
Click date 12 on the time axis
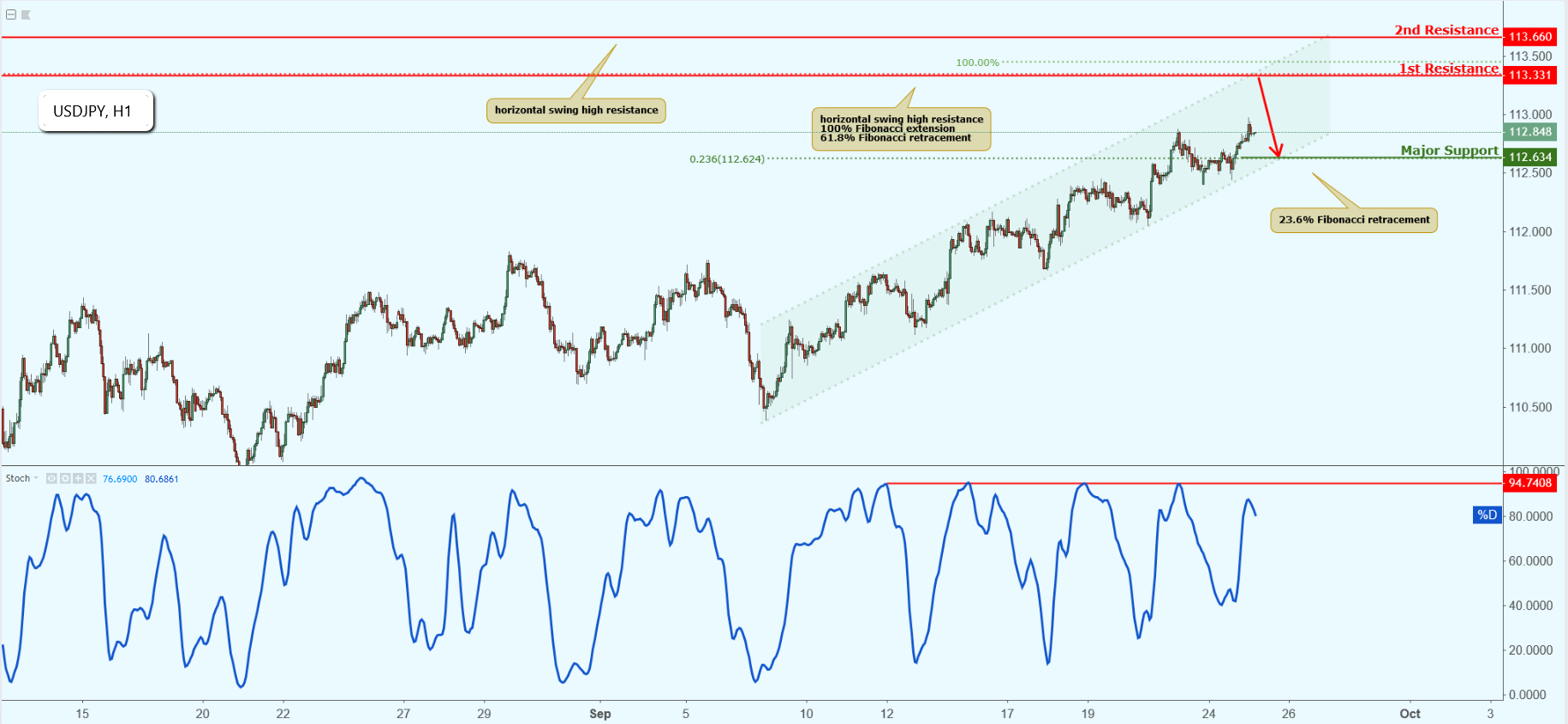pyautogui.click(x=887, y=714)
